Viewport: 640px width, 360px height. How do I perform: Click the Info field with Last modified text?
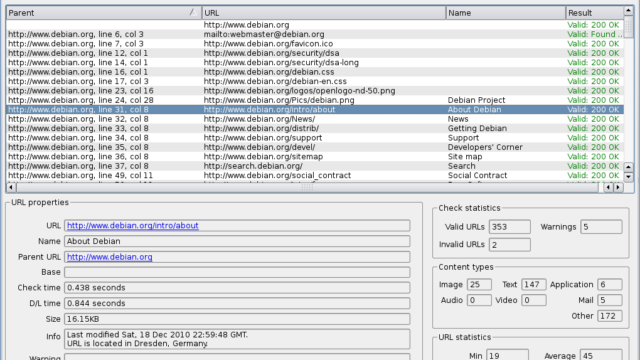point(237,339)
